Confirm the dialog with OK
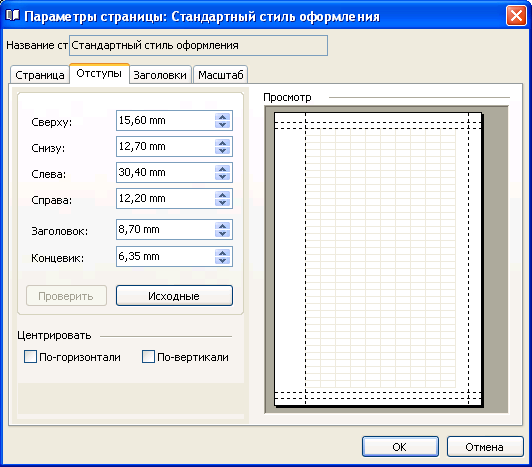532x467 pixels. coord(400,447)
